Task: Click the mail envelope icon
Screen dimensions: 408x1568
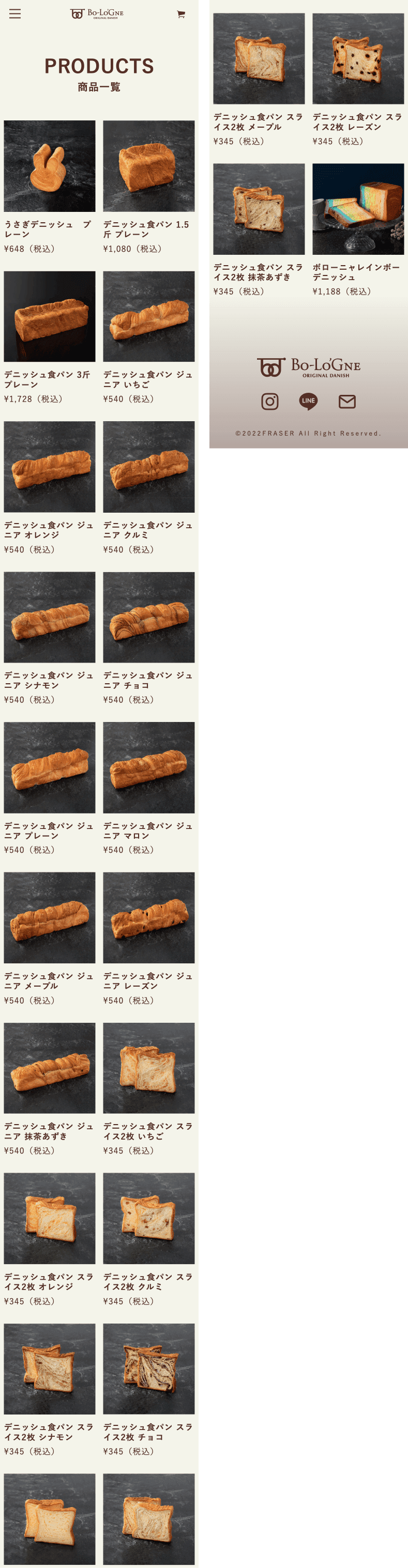Action: 347,401
